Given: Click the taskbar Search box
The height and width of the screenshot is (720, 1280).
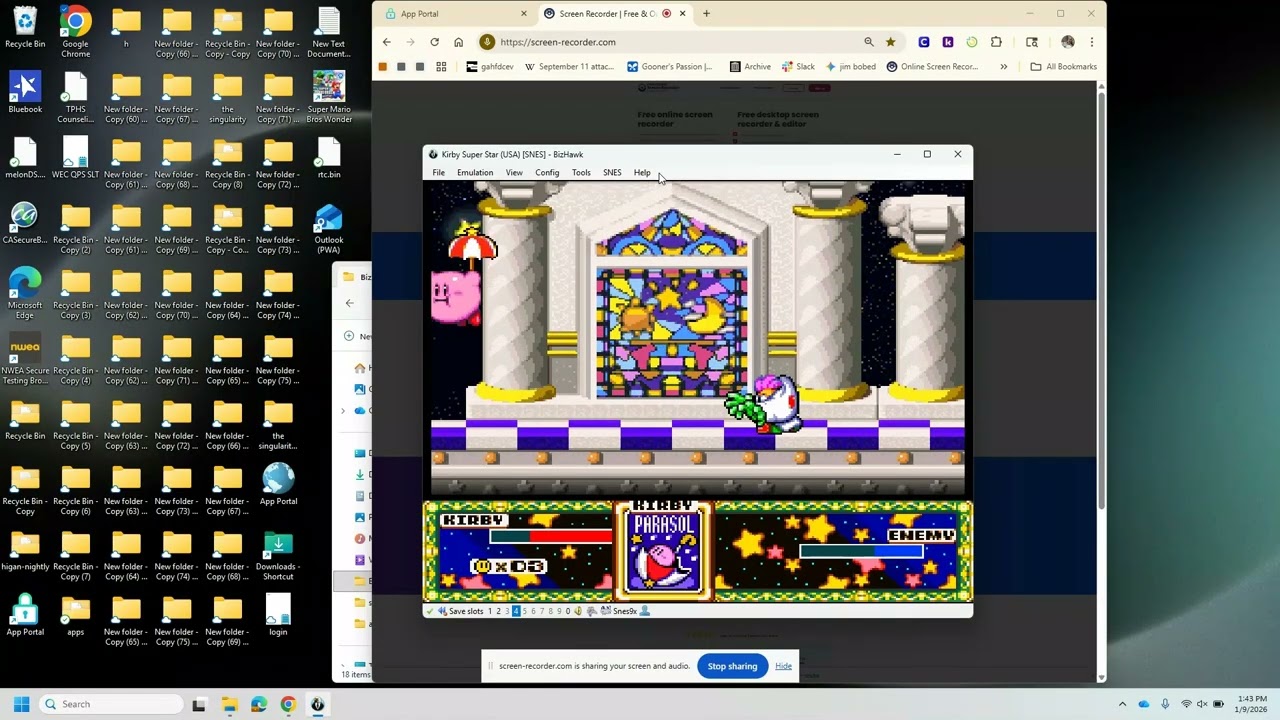Looking at the screenshot, I should tap(110, 704).
